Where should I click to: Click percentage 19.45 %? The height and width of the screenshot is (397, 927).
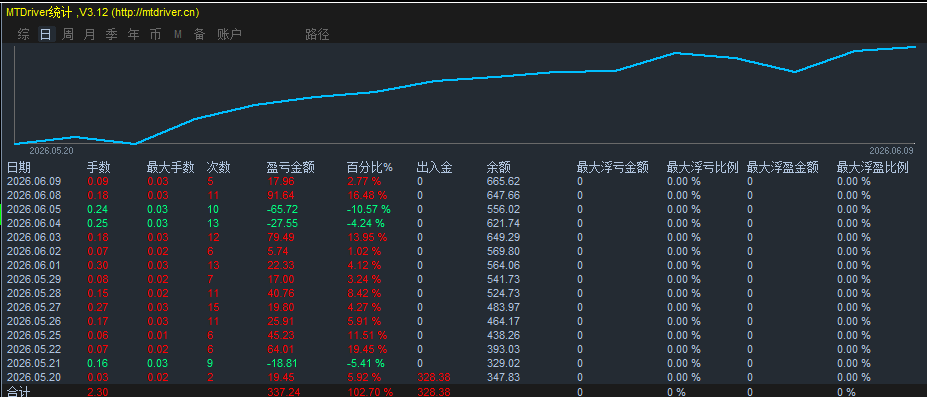pos(367,349)
